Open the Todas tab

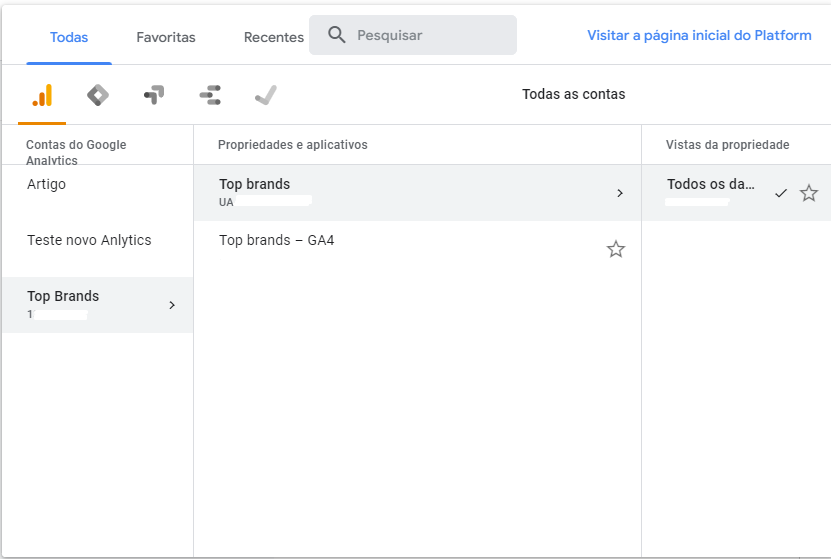click(69, 37)
